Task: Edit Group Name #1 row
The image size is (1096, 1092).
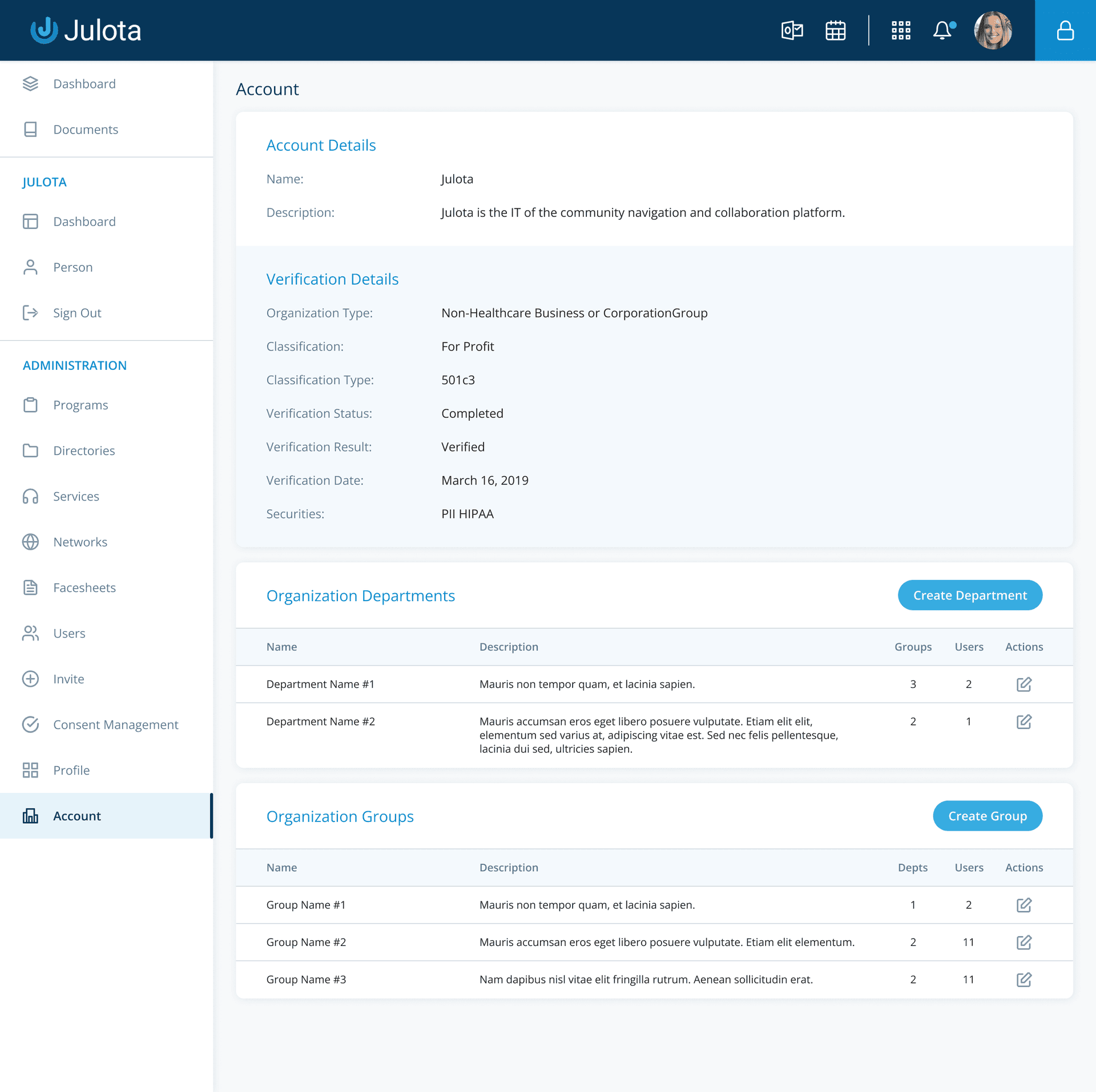Action: pos(1024,905)
